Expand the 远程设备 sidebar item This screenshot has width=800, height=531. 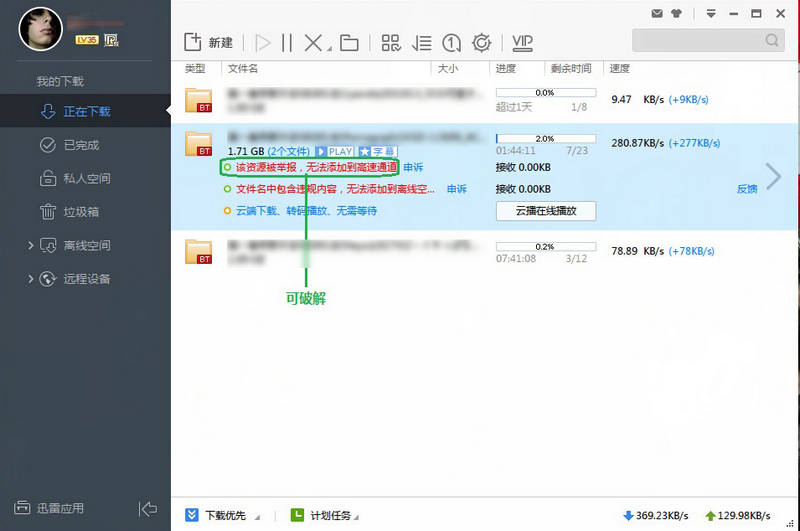click(x=32, y=279)
